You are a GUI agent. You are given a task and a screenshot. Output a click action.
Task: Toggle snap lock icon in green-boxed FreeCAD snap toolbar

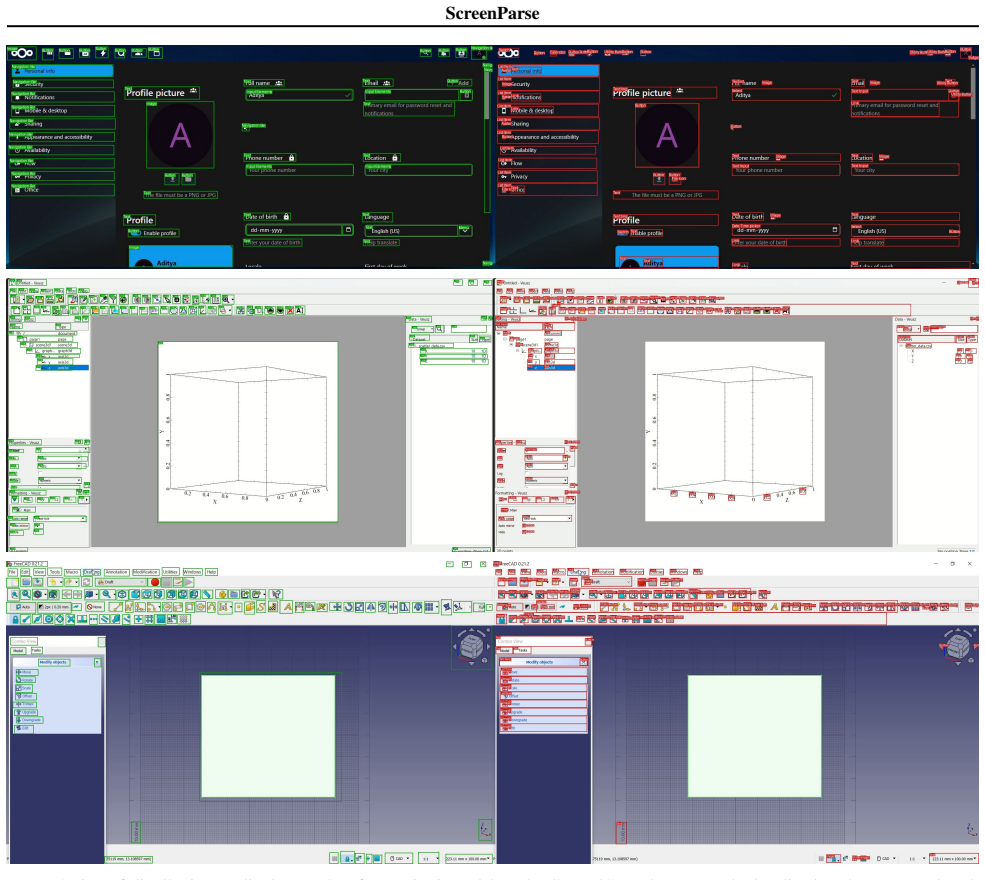[15, 619]
